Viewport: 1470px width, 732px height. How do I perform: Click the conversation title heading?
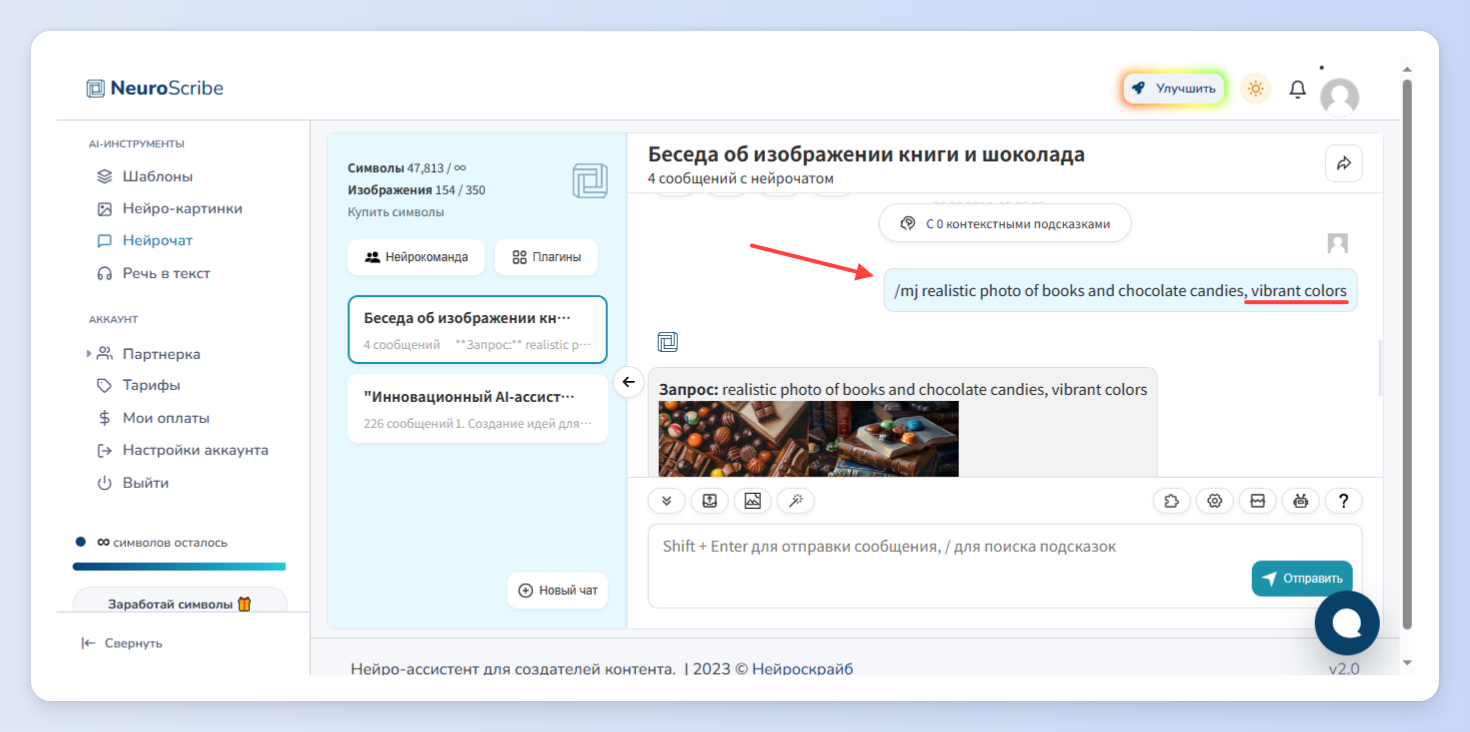click(866, 154)
